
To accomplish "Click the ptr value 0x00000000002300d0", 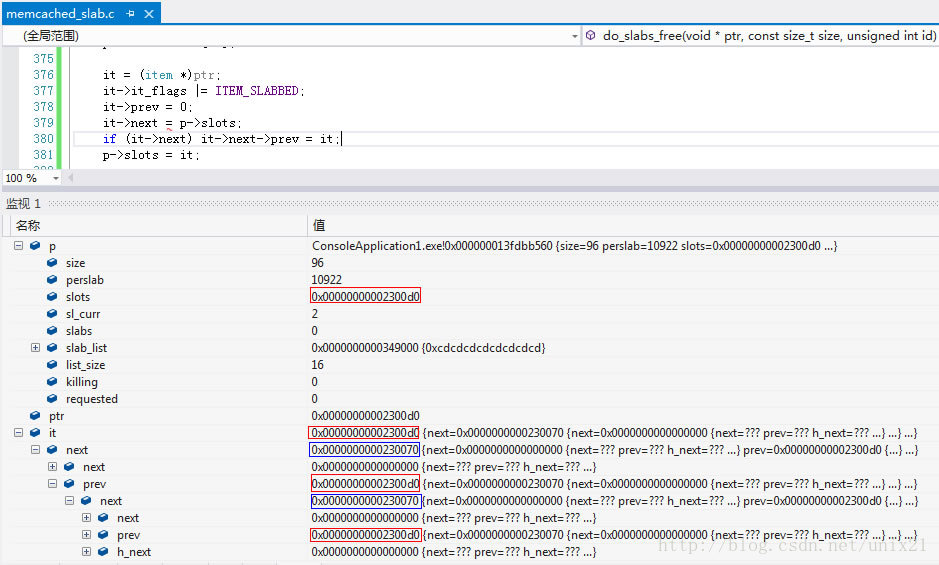I will click(x=365, y=415).
